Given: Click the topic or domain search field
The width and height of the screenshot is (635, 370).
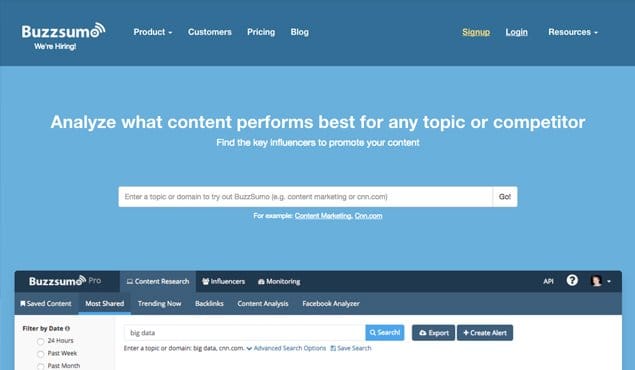Looking at the screenshot, I should click(x=305, y=197).
